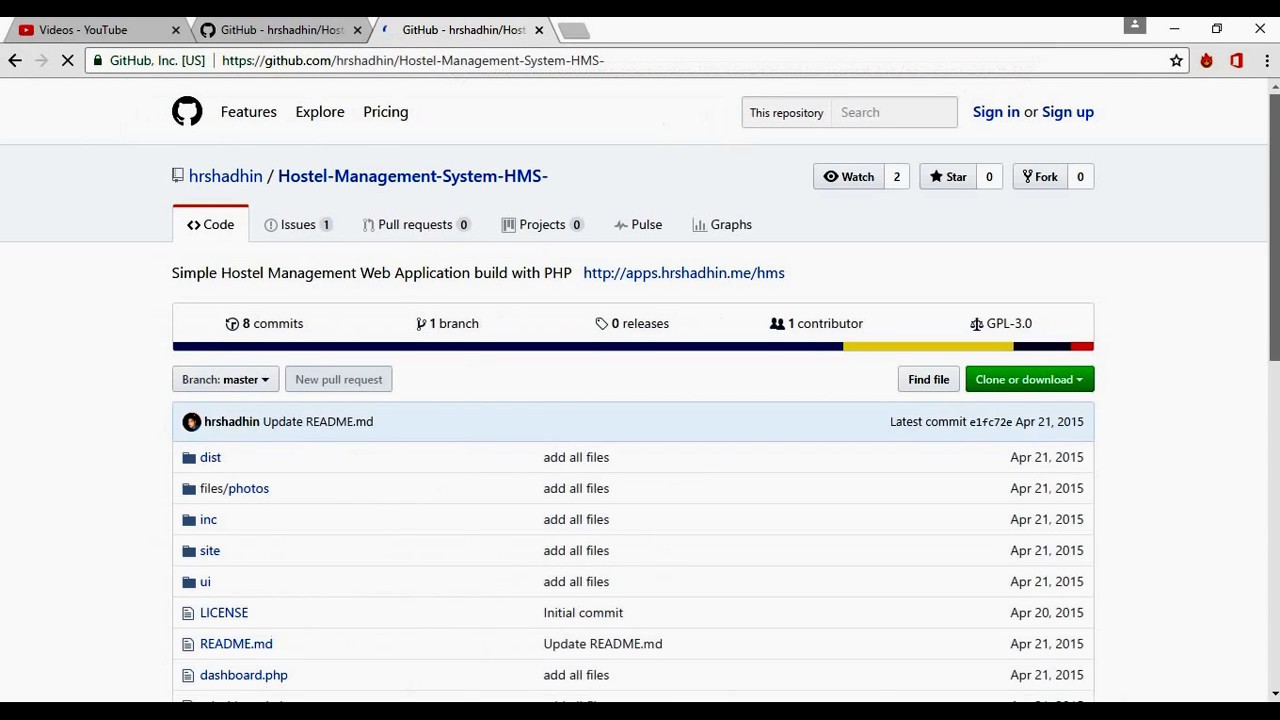Open the Pulse tab
This screenshot has width=1280, height=720.
point(638,225)
